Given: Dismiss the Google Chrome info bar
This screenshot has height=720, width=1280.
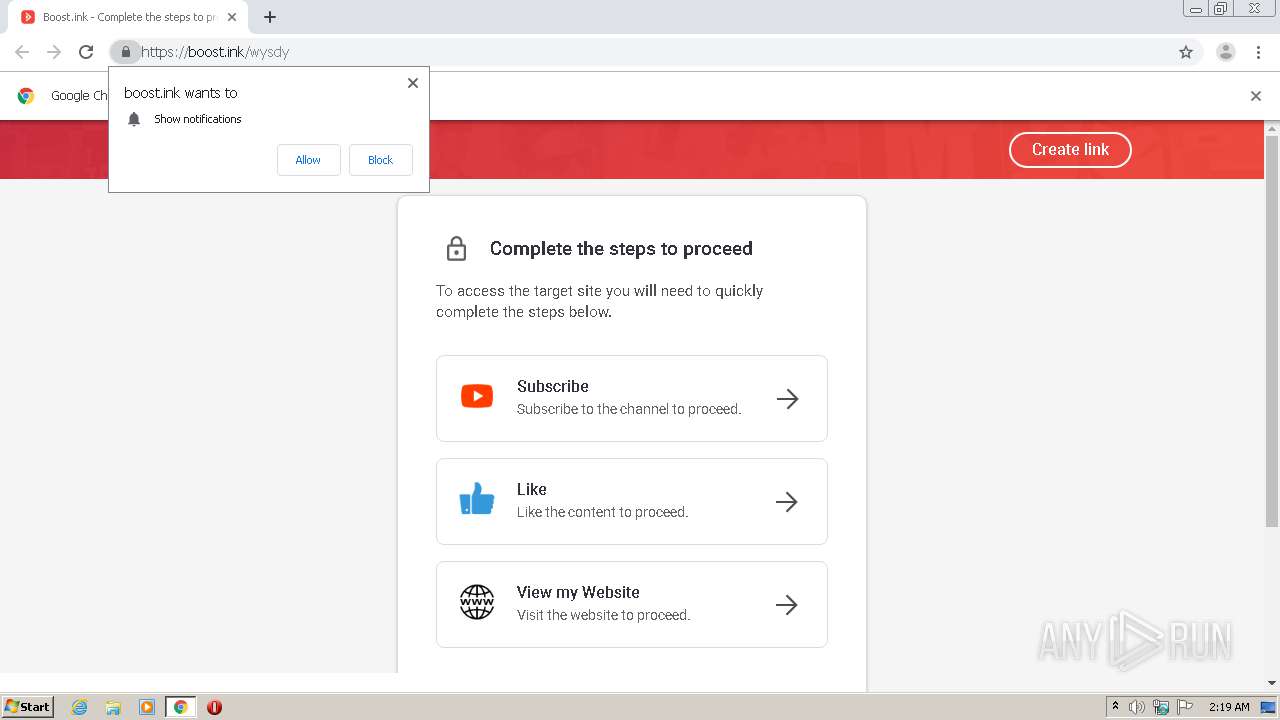Looking at the screenshot, I should pos(1256,96).
